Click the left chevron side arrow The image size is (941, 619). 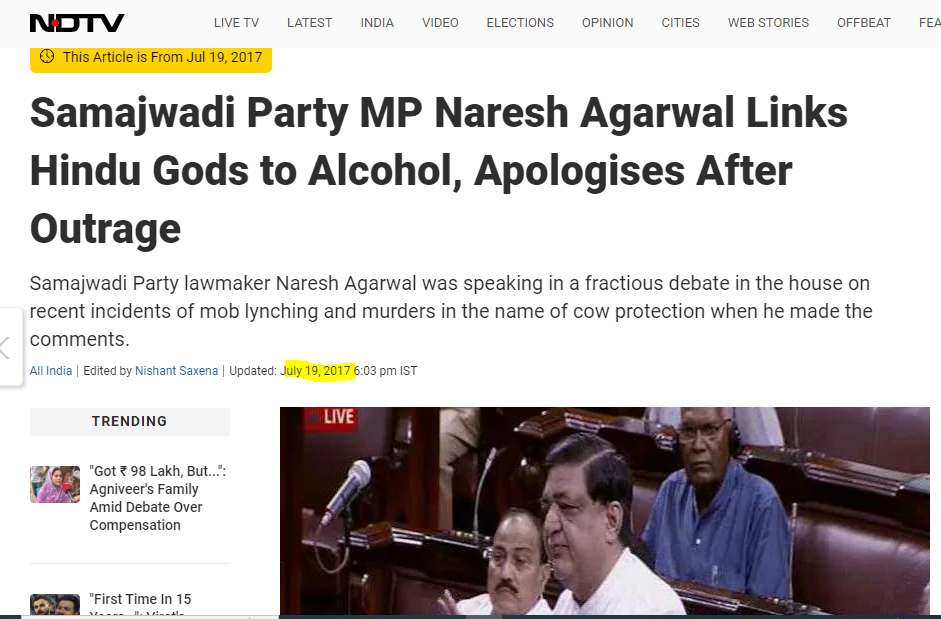click(6, 348)
